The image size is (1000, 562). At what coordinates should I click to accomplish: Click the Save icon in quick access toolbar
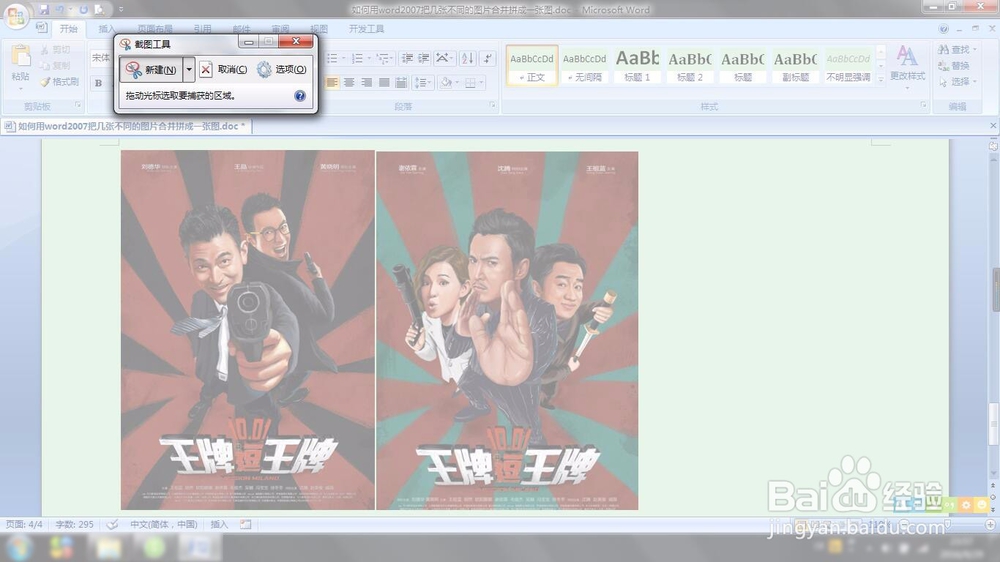(x=43, y=10)
